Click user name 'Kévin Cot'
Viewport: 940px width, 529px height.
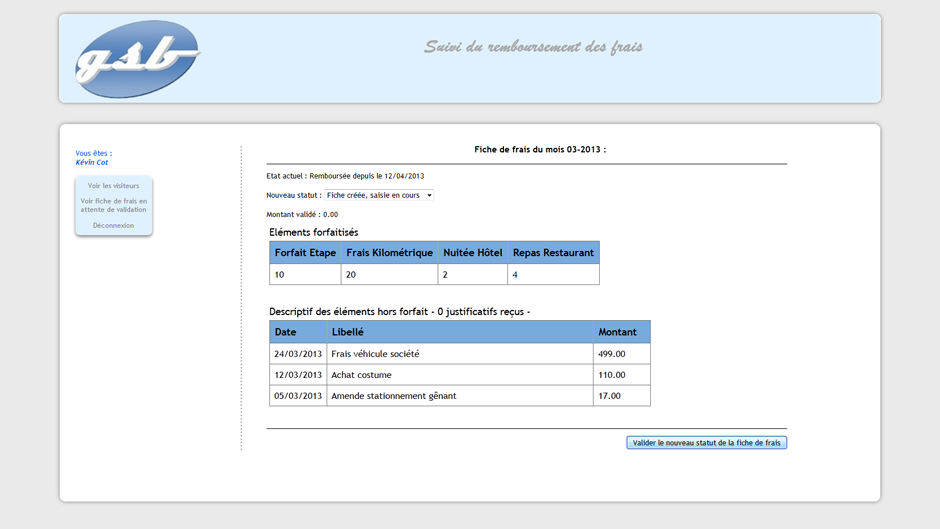coord(92,163)
